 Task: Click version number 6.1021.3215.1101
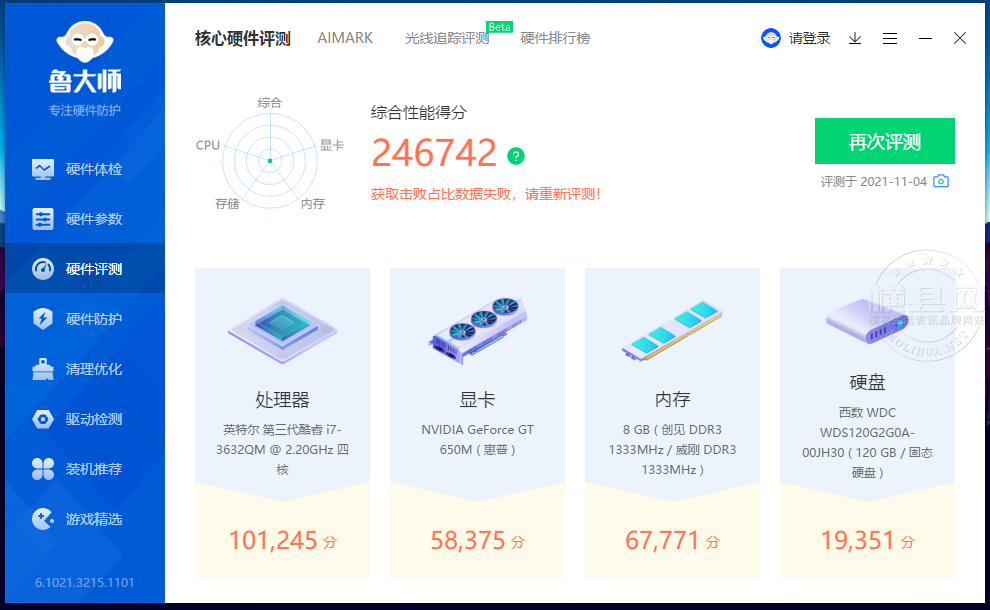[85, 582]
